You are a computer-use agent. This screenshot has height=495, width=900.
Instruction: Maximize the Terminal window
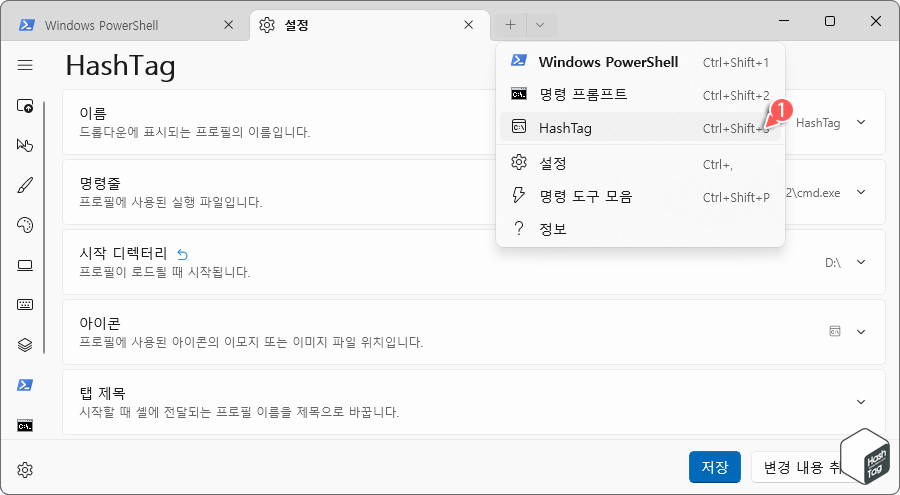click(830, 21)
